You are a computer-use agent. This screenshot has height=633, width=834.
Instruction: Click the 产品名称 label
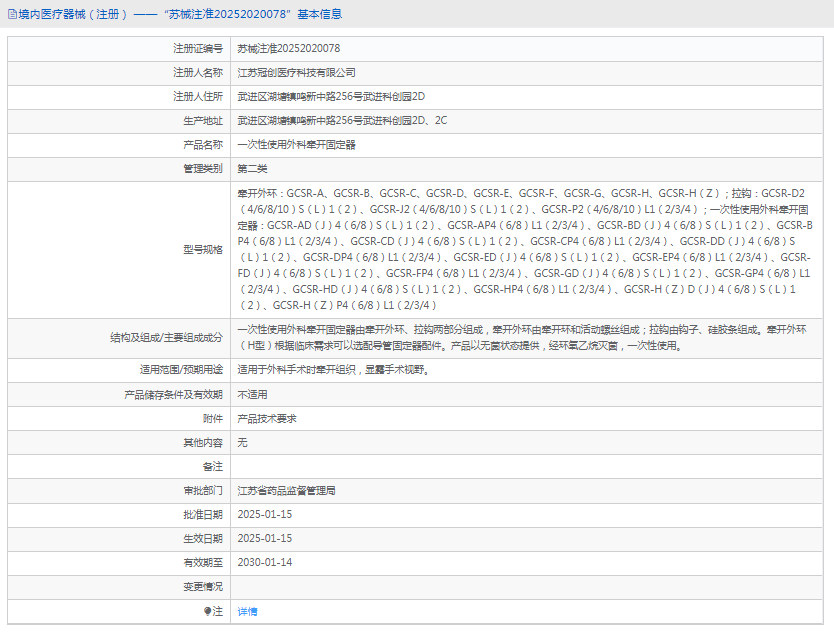[x=203, y=145]
